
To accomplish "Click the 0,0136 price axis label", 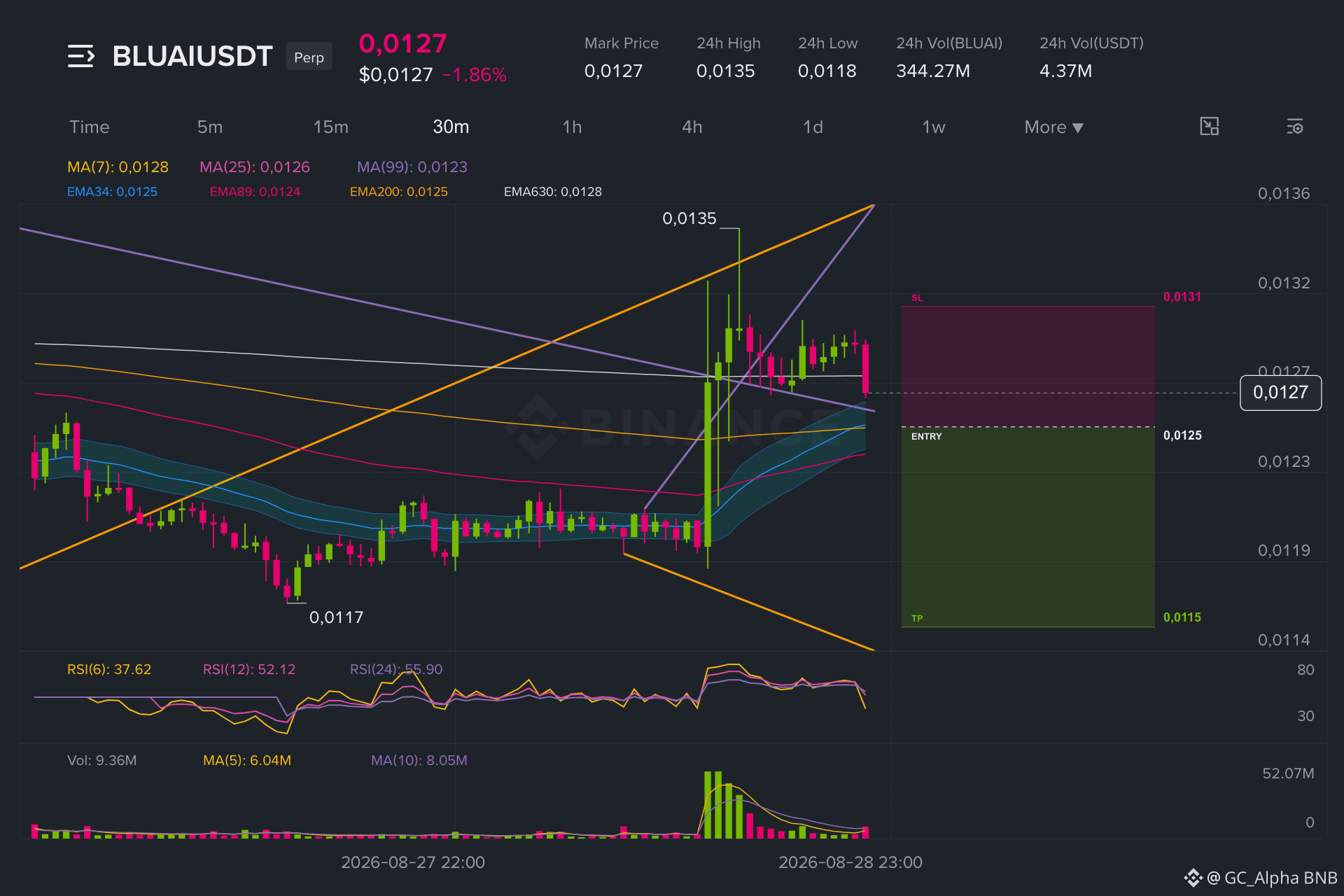I will (1284, 194).
